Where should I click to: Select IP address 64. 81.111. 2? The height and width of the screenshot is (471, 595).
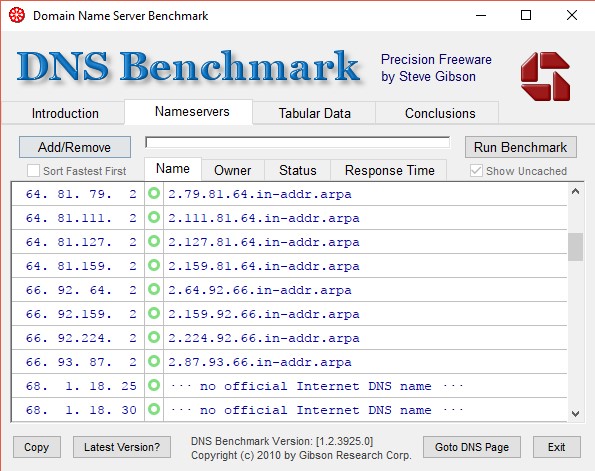(81, 218)
